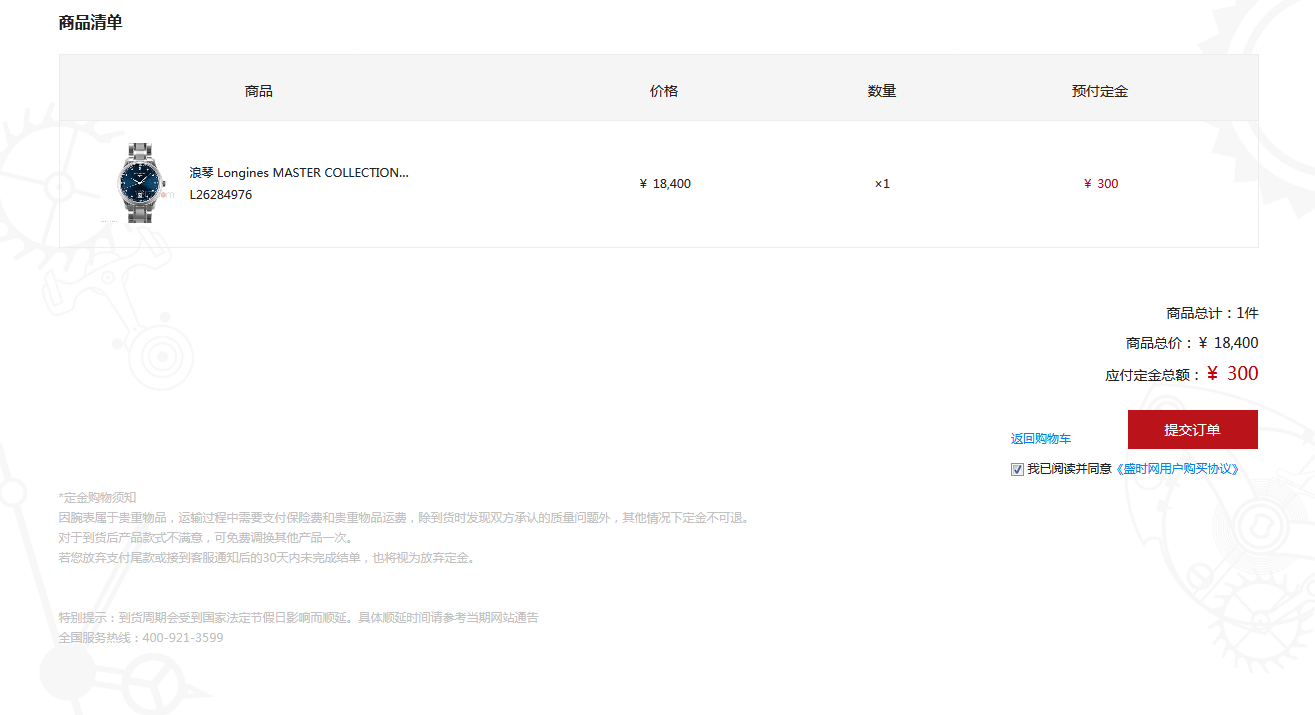Go back via the 返回购物车 link
This screenshot has height=715, width=1315.
1040,439
